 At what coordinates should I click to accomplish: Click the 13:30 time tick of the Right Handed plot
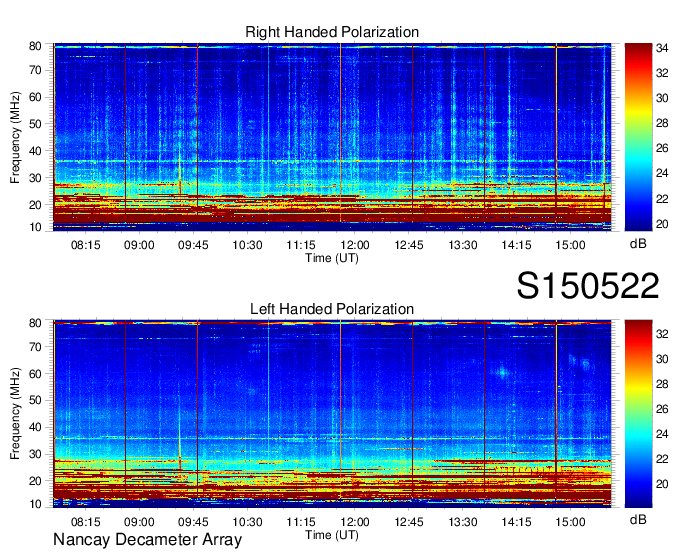coord(463,245)
